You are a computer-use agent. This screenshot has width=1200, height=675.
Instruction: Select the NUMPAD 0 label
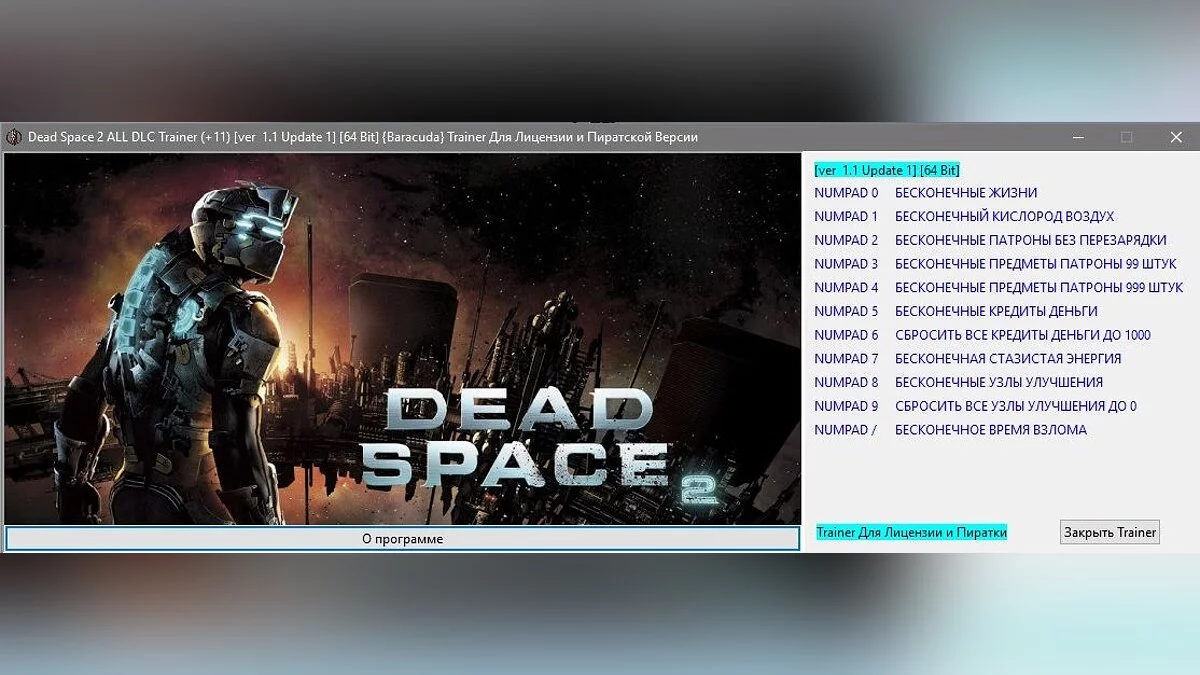tap(846, 193)
